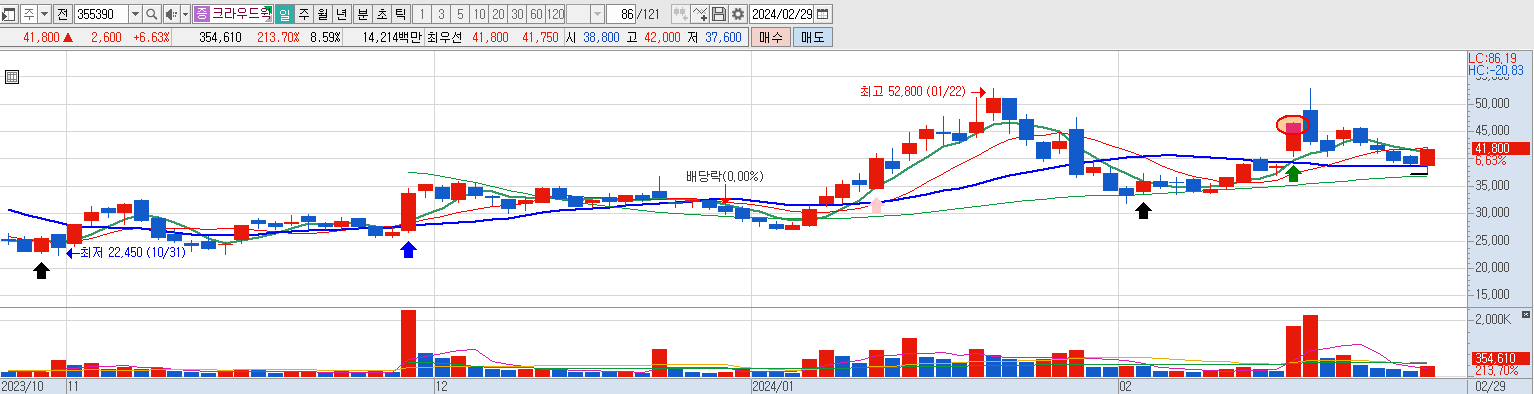
Task: Click the red 매수 buy button
Action: click(x=771, y=37)
